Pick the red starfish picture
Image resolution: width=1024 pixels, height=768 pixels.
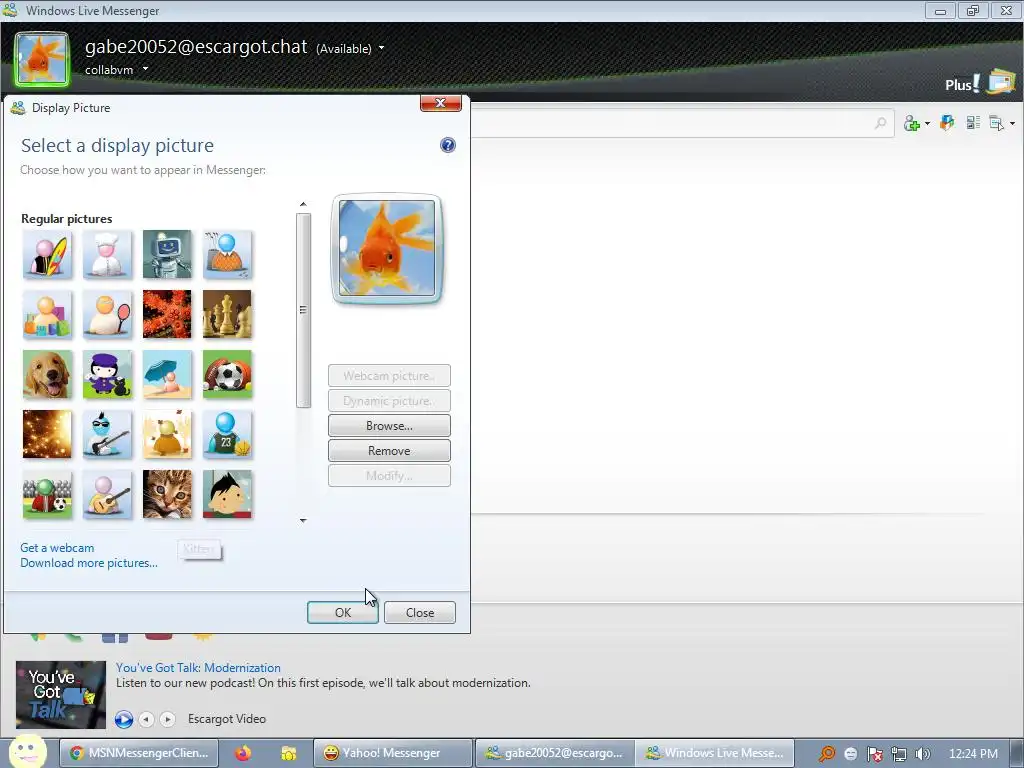click(x=167, y=314)
